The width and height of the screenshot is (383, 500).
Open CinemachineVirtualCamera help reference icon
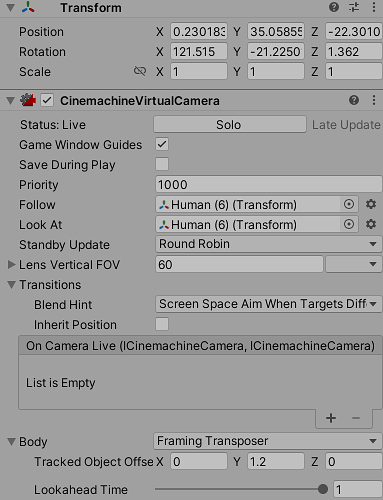[354, 100]
